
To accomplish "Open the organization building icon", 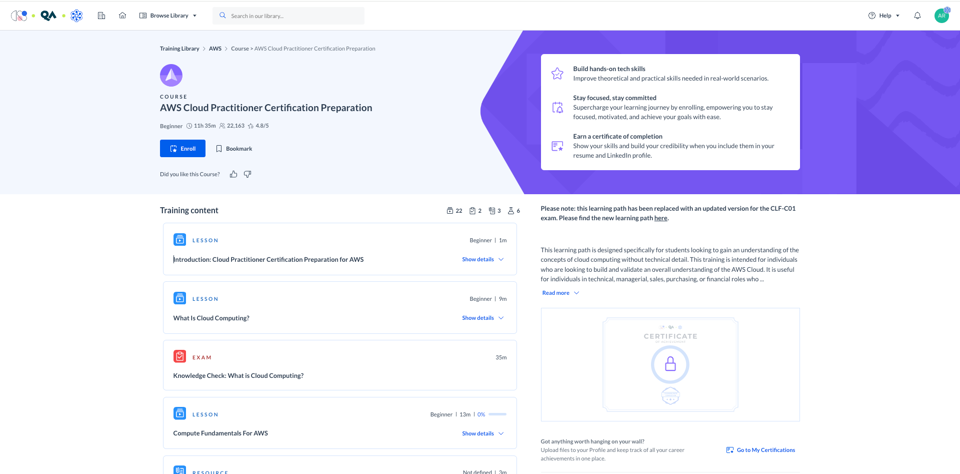I will coord(102,16).
